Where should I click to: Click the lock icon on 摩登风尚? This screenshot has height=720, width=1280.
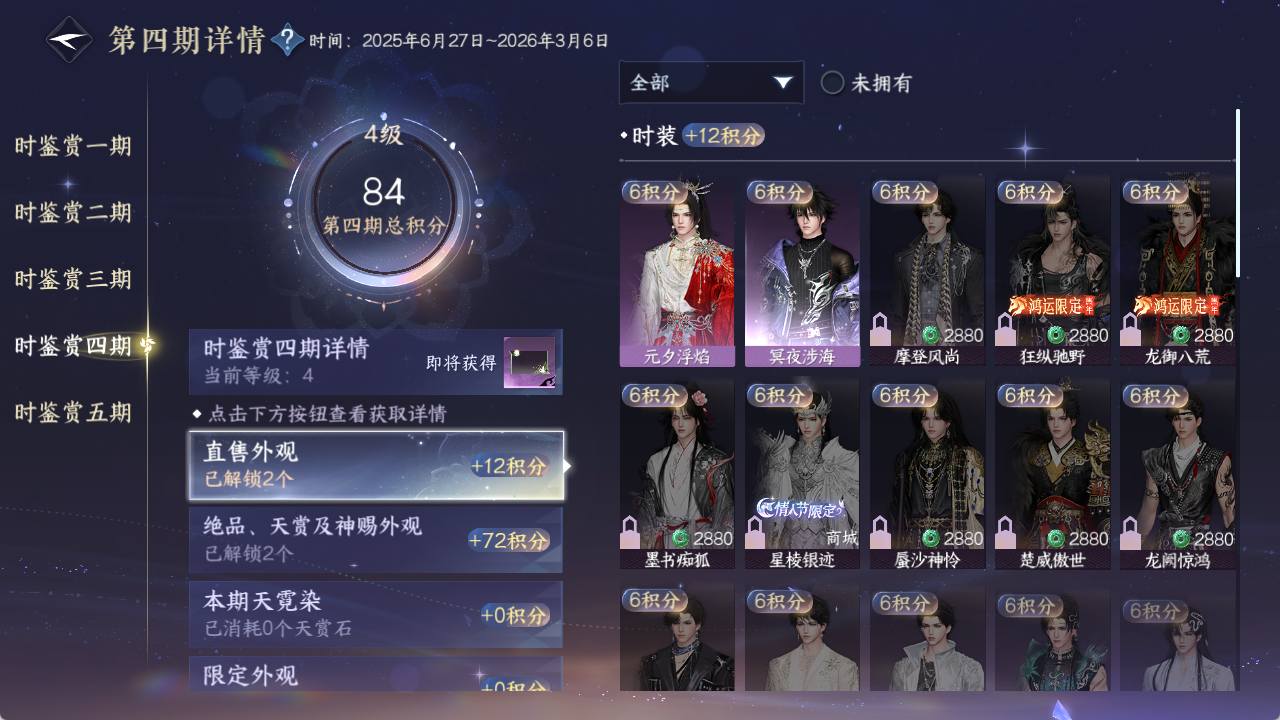[881, 331]
